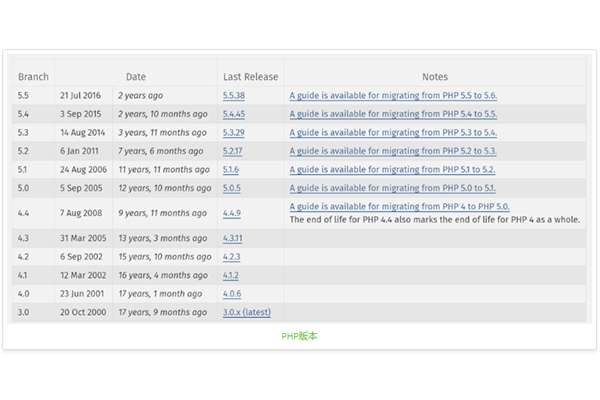Click the text '7 years, 6 months ago'

[161, 151]
